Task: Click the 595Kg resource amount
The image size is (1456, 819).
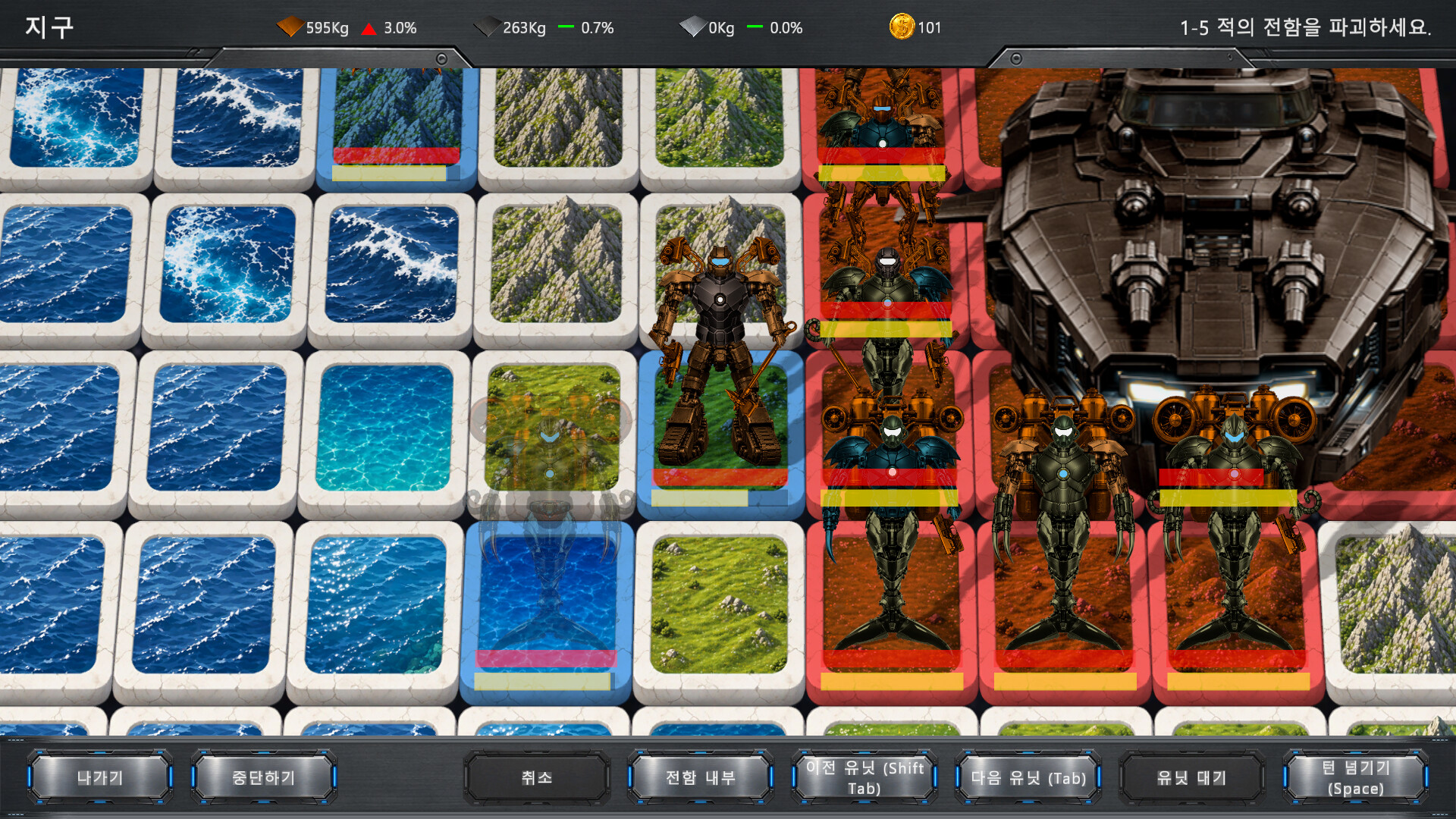Action: click(327, 28)
